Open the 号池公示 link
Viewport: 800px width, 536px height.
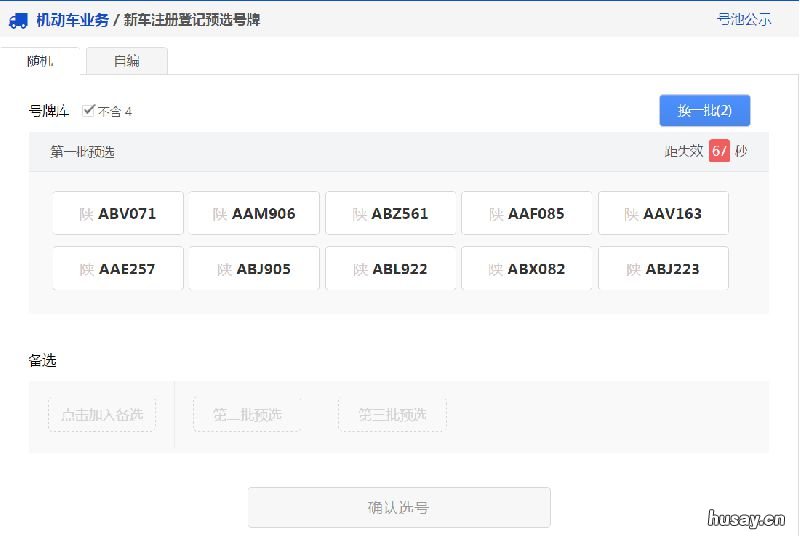[744, 19]
